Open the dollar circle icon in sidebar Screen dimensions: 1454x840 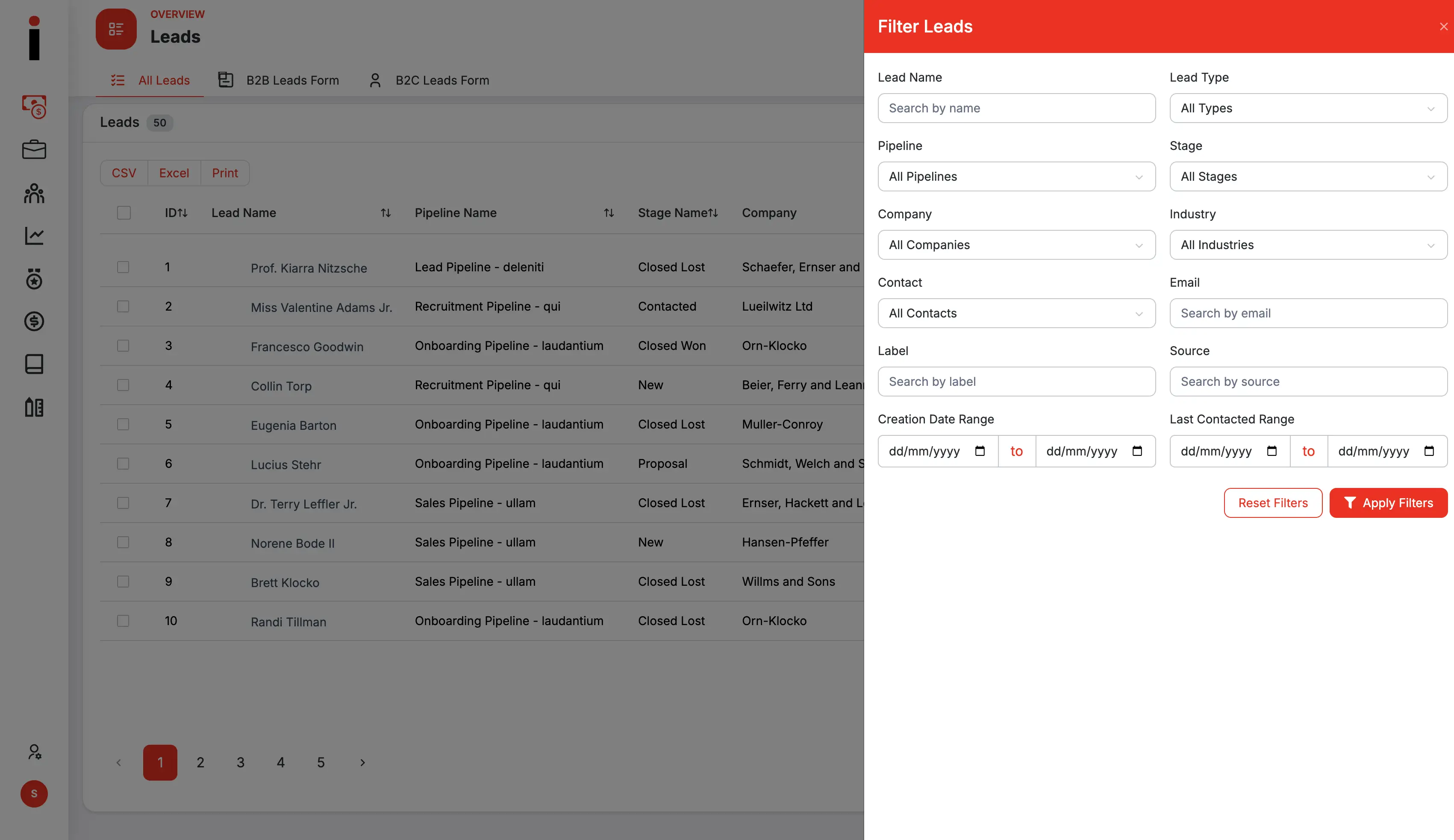pos(34,321)
